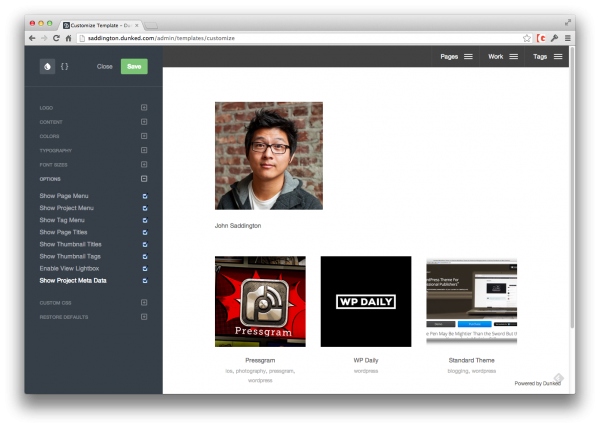Screen dimensions: 600x428
Task: Click the wrench extension icon
Action: click(554, 37)
